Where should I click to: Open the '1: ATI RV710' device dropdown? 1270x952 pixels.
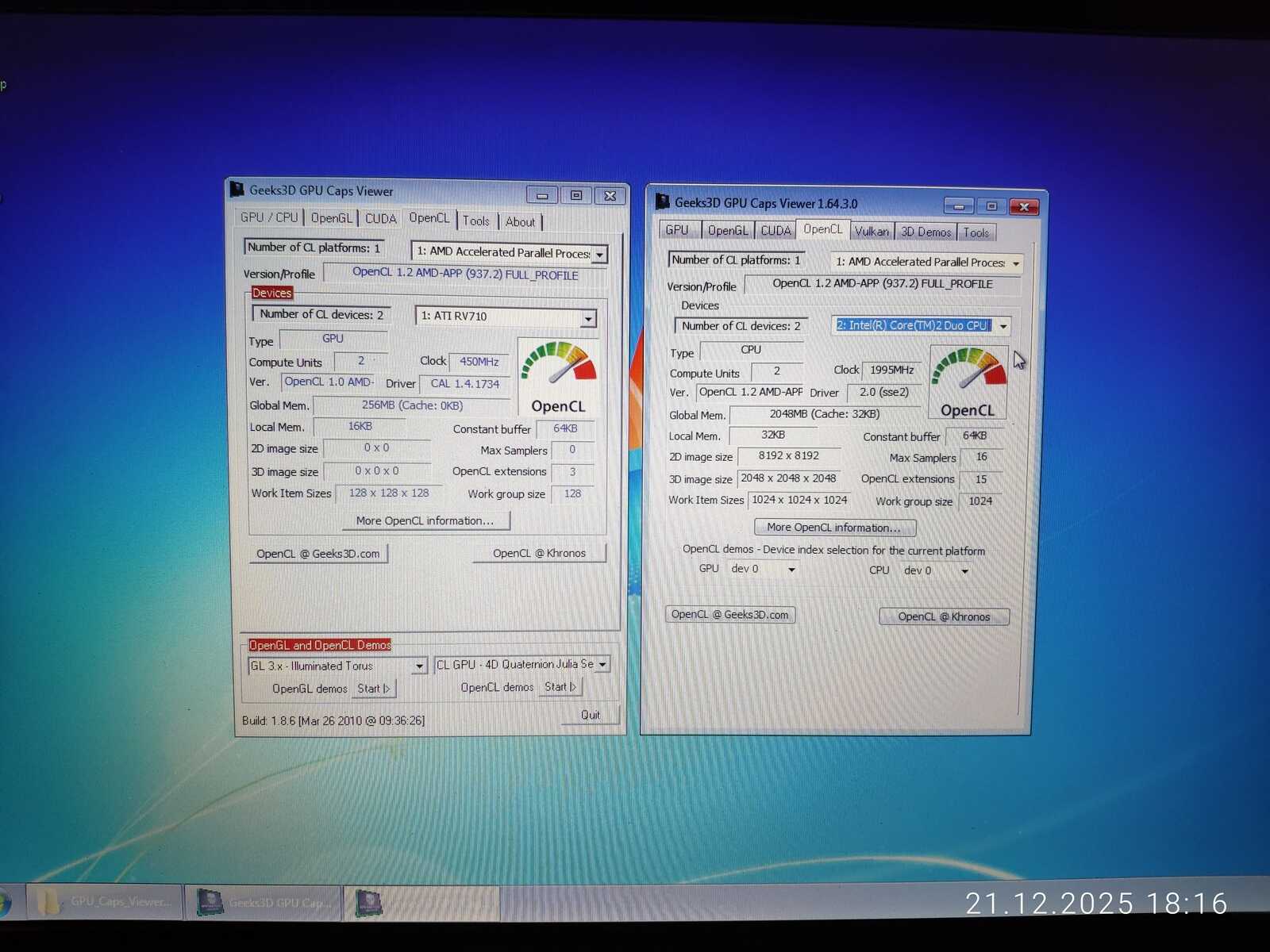click(x=588, y=318)
